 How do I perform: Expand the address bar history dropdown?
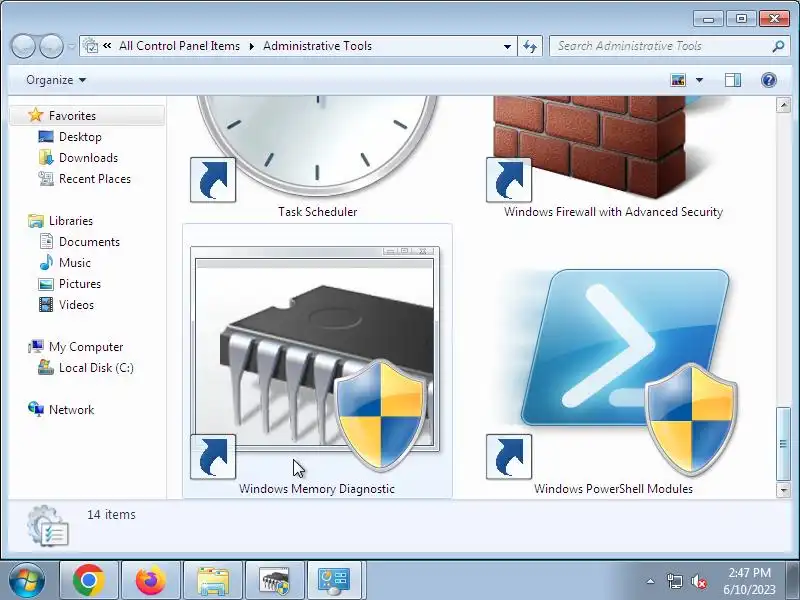coord(507,46)
